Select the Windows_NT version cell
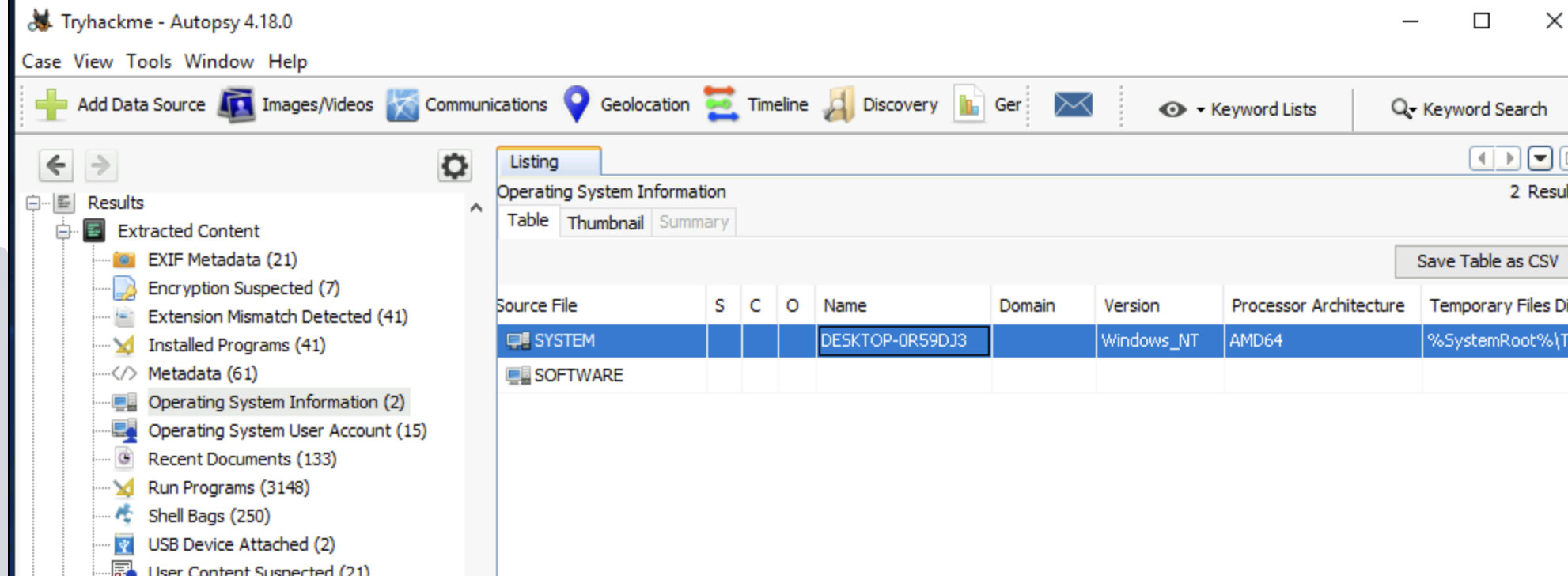This screenshot has height=576, width=1568. pos(1160,341)
